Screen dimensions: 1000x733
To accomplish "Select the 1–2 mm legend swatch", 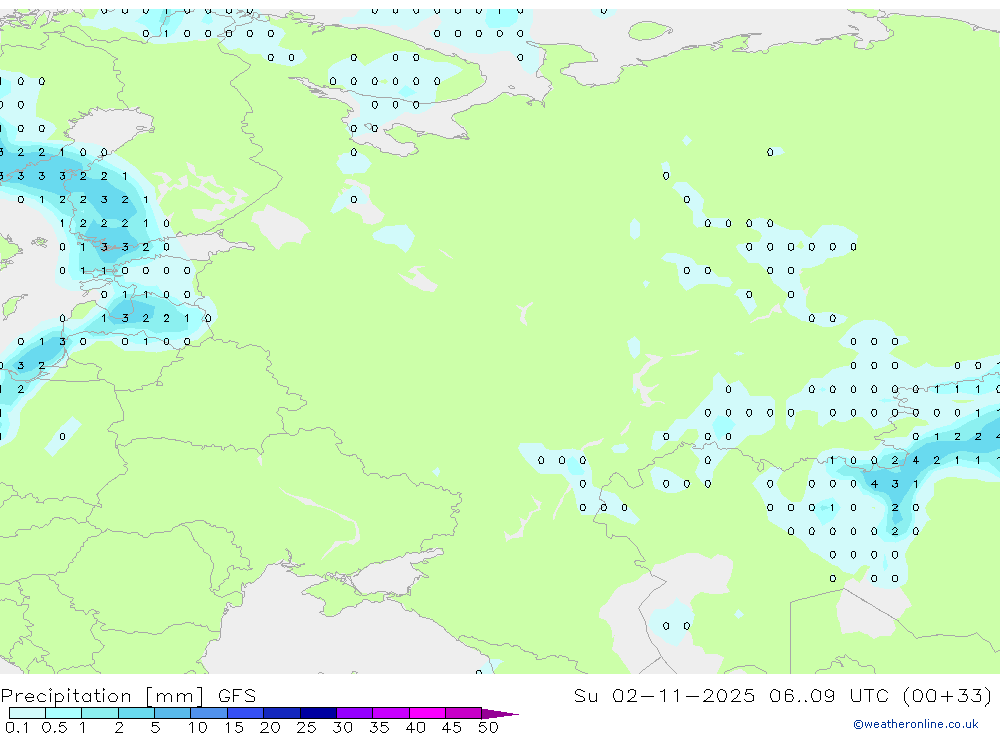I will [99, 713].
